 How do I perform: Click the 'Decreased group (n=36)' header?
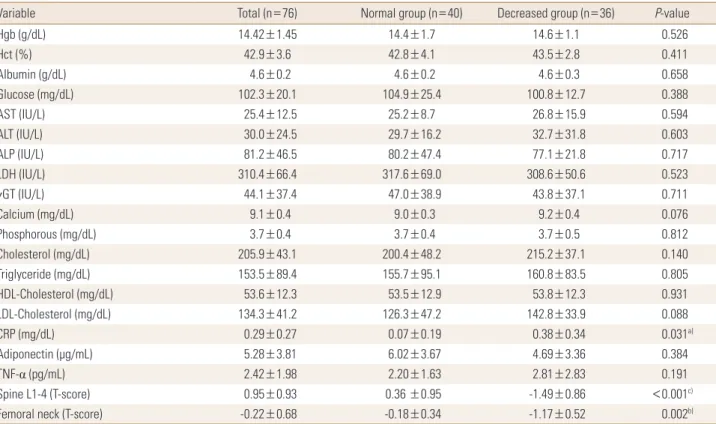point(556,13)
